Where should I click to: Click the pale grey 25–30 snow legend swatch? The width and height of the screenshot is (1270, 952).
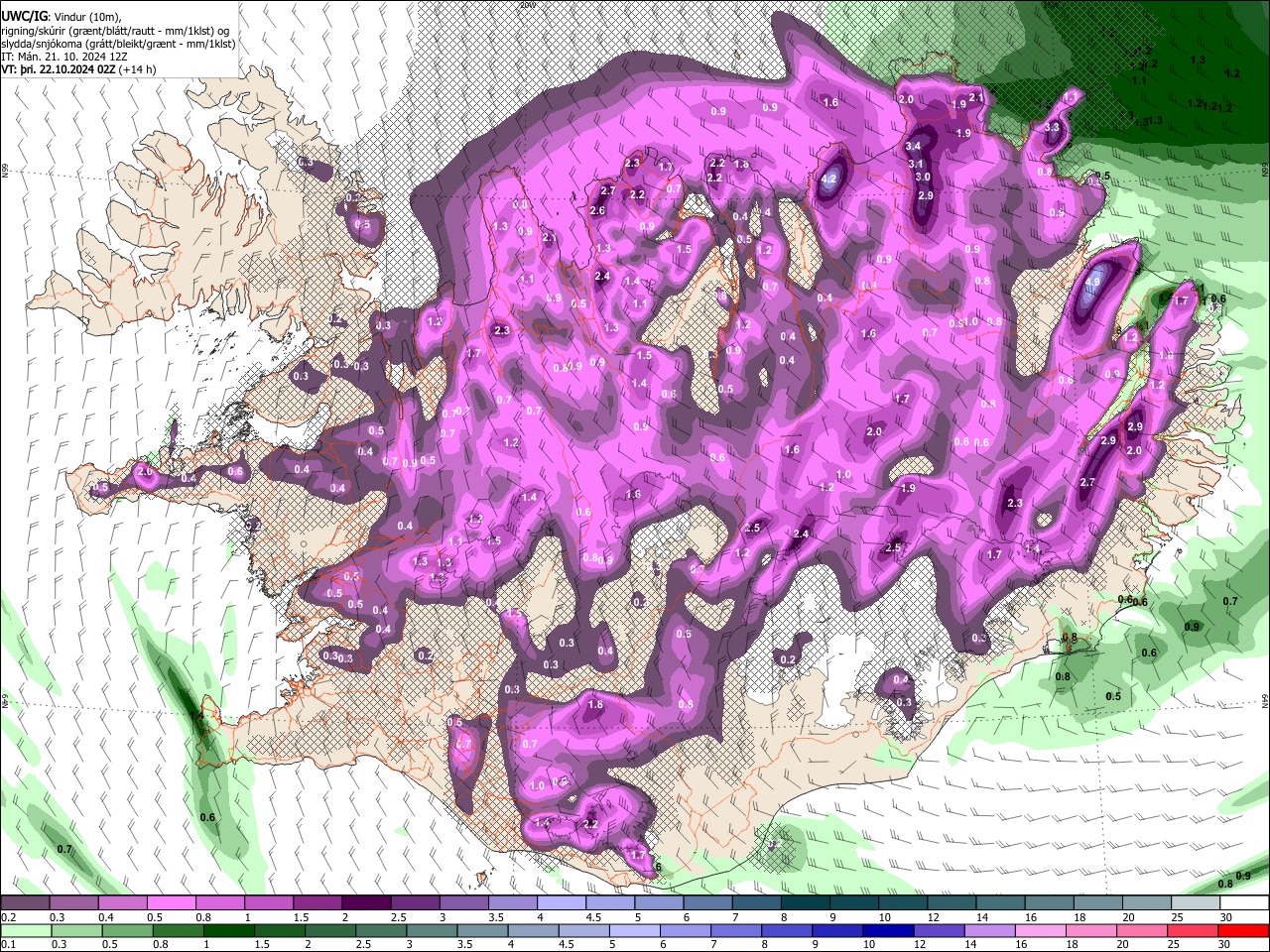pos(1195,903)
